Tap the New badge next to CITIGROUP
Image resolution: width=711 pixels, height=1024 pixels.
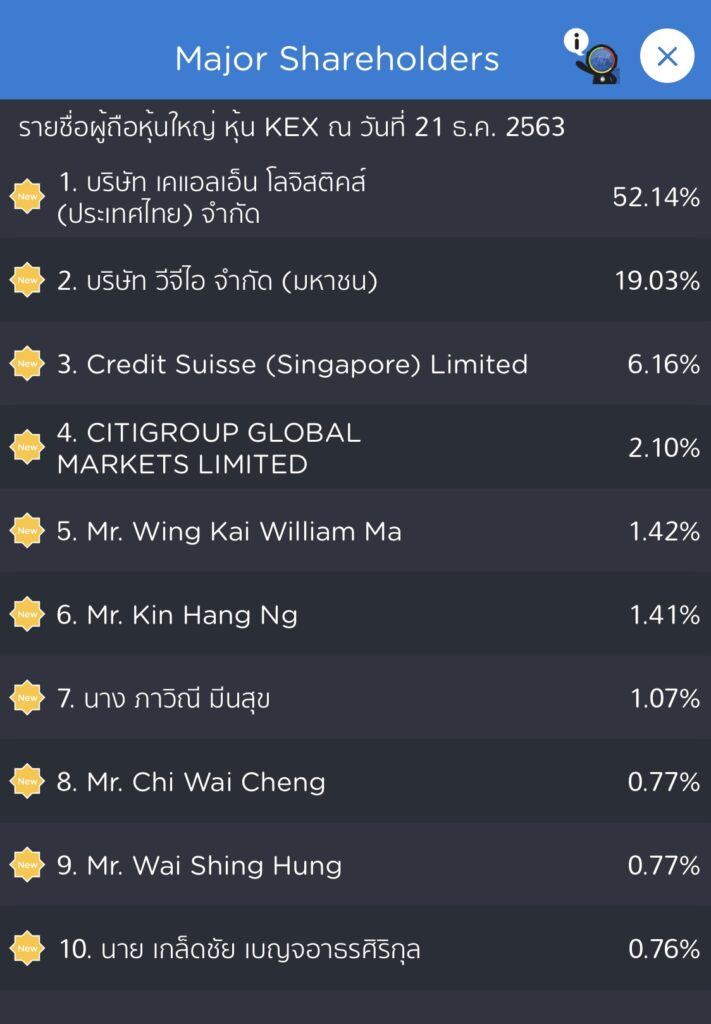pyautogui.click(x=27, y=448)
